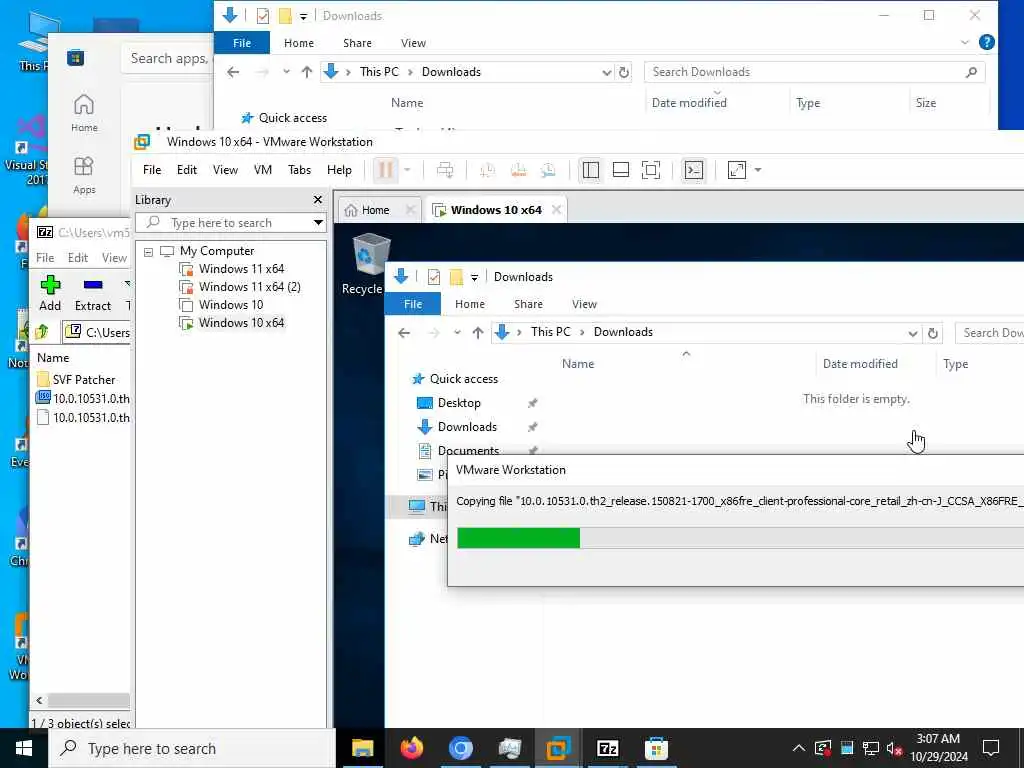
Task: Click Extract button in 7-Zip toolbar
Action: [93, 293]
